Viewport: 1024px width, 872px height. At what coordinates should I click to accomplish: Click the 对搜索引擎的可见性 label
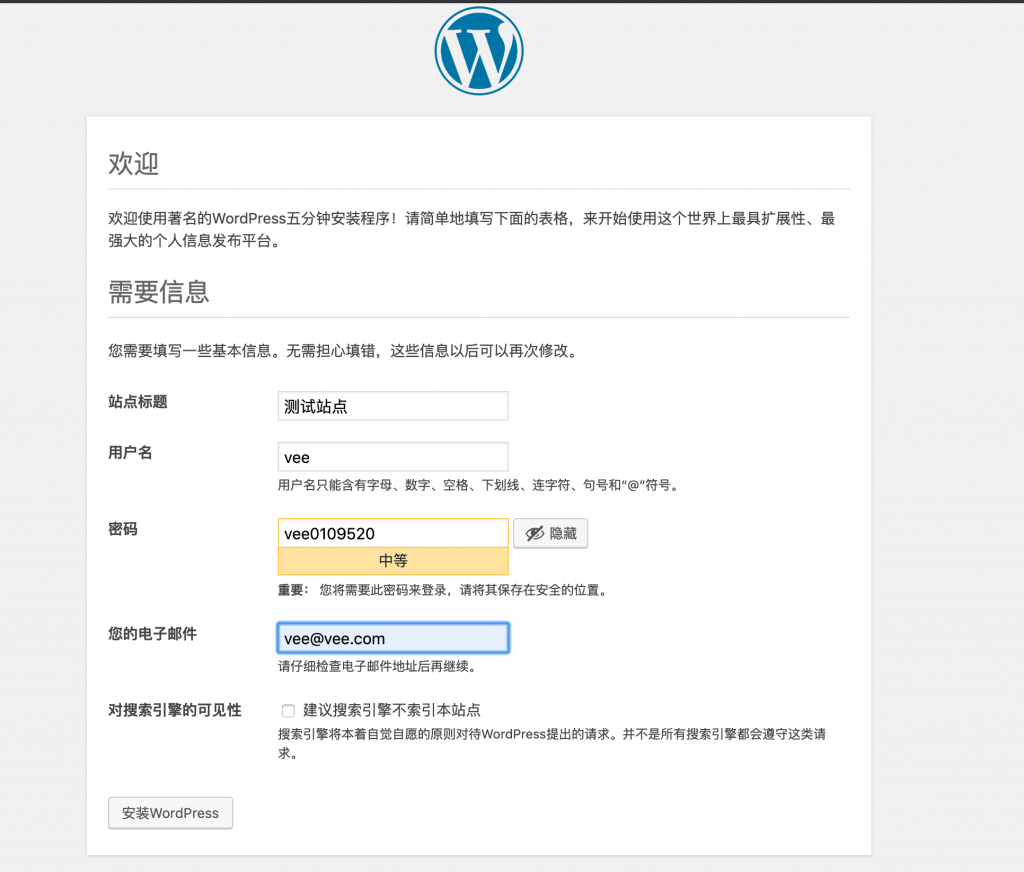coord(175,710)
